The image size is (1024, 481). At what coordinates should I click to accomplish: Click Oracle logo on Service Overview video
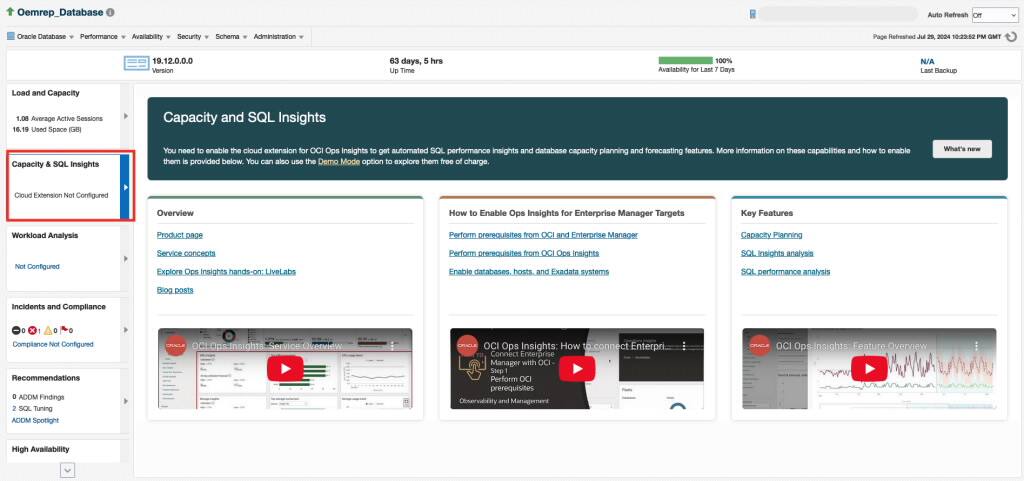tap(176, 345)
